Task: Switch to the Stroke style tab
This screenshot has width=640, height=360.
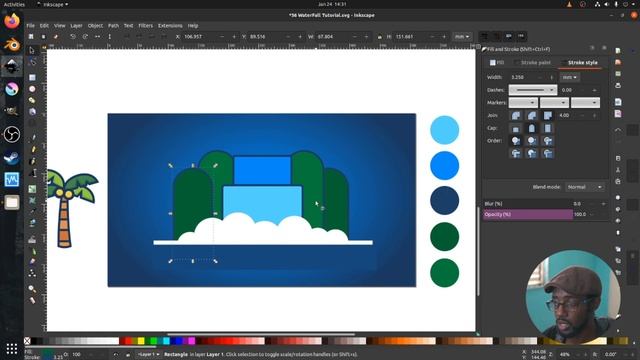Action: 580,62
